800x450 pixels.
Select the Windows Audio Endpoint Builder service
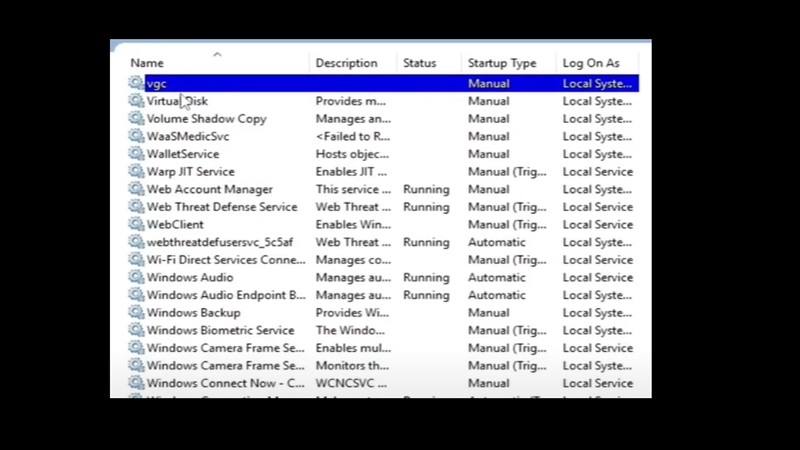[x=226, y=296]
